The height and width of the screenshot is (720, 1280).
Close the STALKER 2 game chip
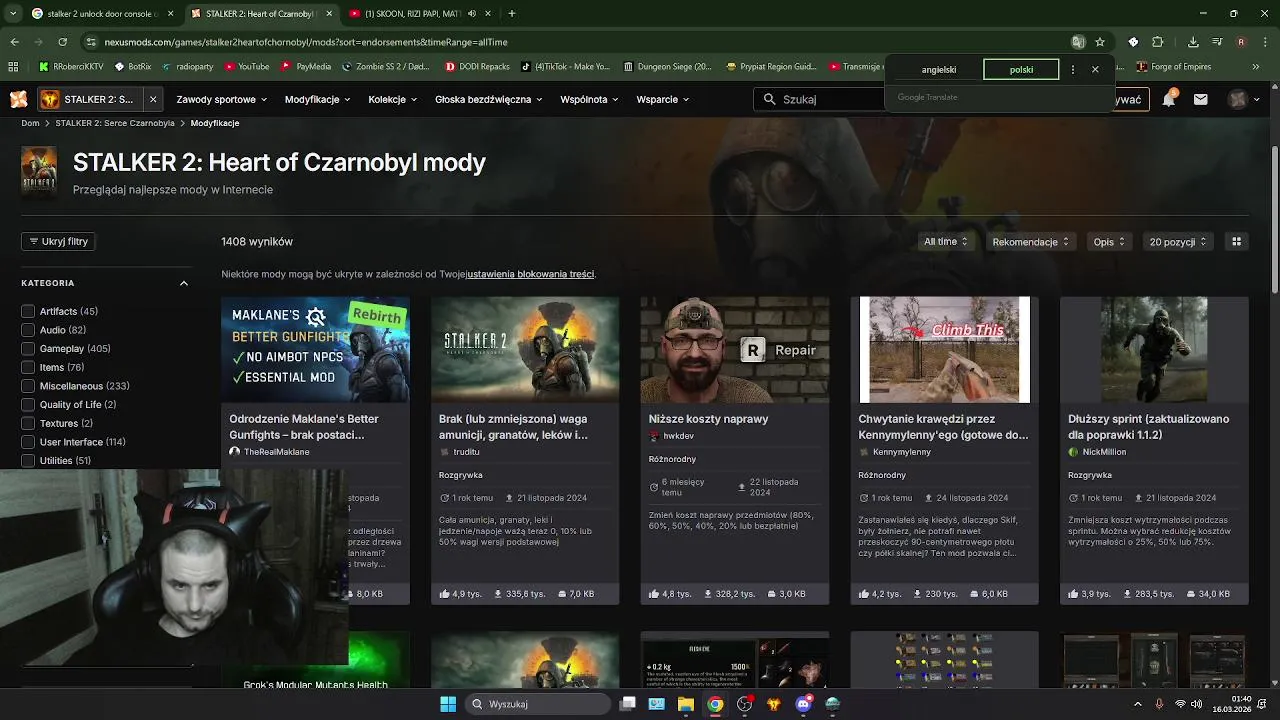coord(153,99)
